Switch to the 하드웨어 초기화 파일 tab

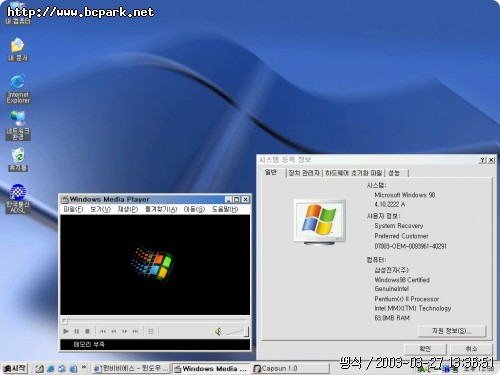[353, 173]
